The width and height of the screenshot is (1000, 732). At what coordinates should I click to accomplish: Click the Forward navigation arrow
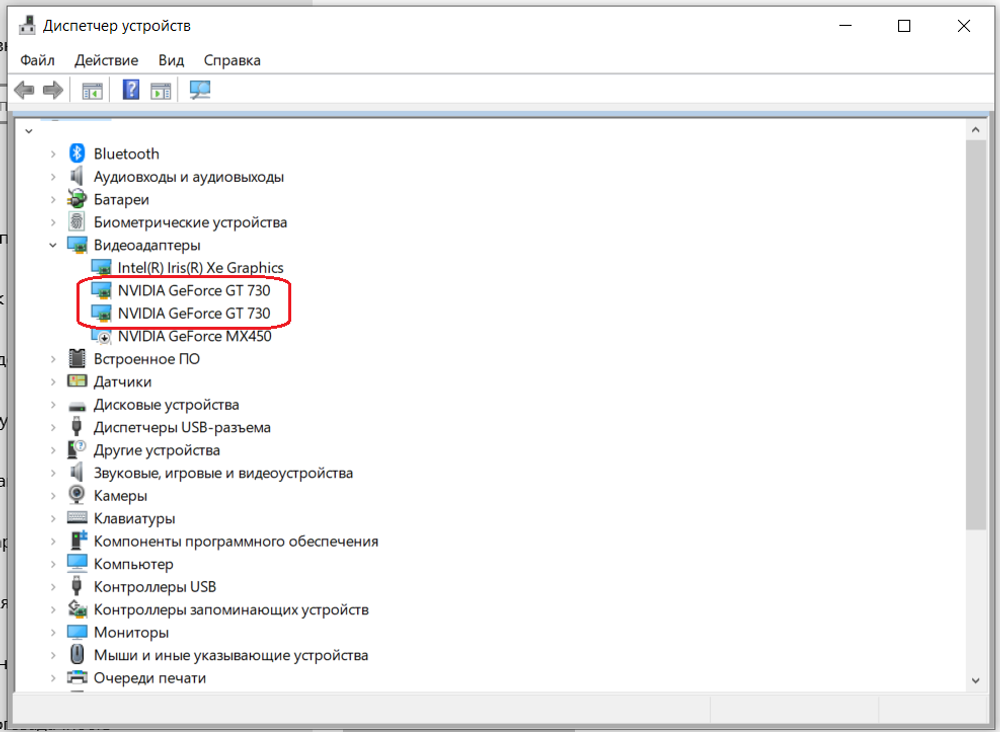coord(51,89)
